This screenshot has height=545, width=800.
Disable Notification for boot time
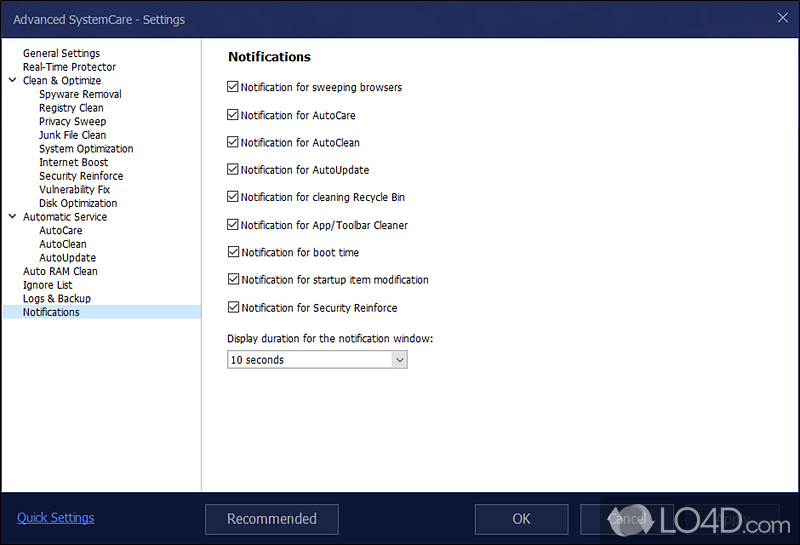click(233, 253)
